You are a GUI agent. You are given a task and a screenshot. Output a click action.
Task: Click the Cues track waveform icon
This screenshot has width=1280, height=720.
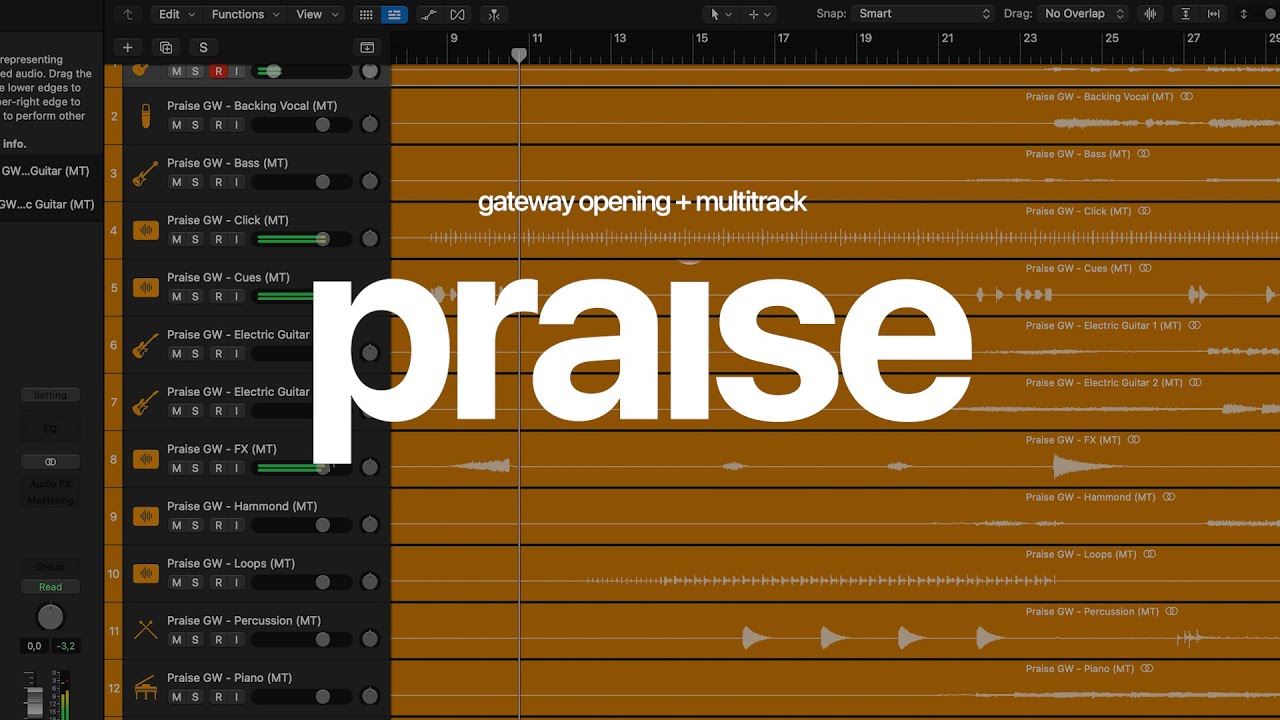[146, 288]
